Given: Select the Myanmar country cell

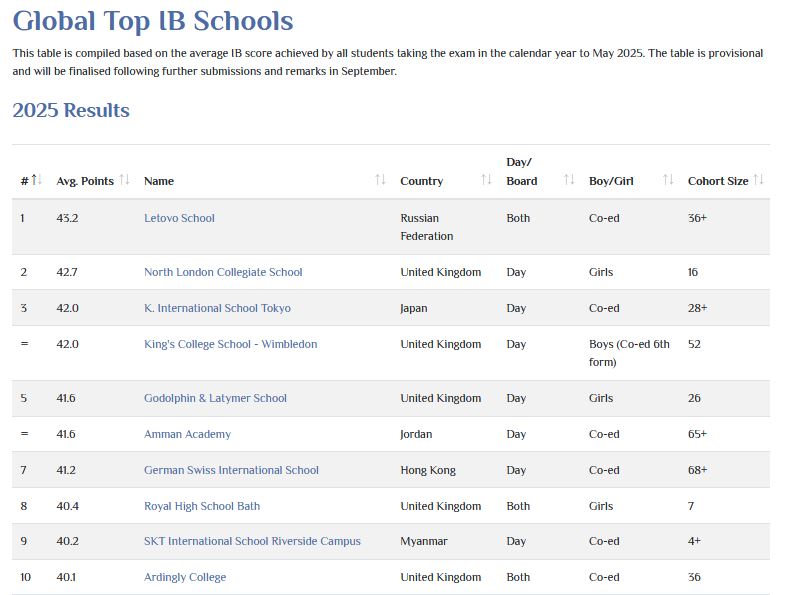Looking at the screenshot, I should pos(424,541).
